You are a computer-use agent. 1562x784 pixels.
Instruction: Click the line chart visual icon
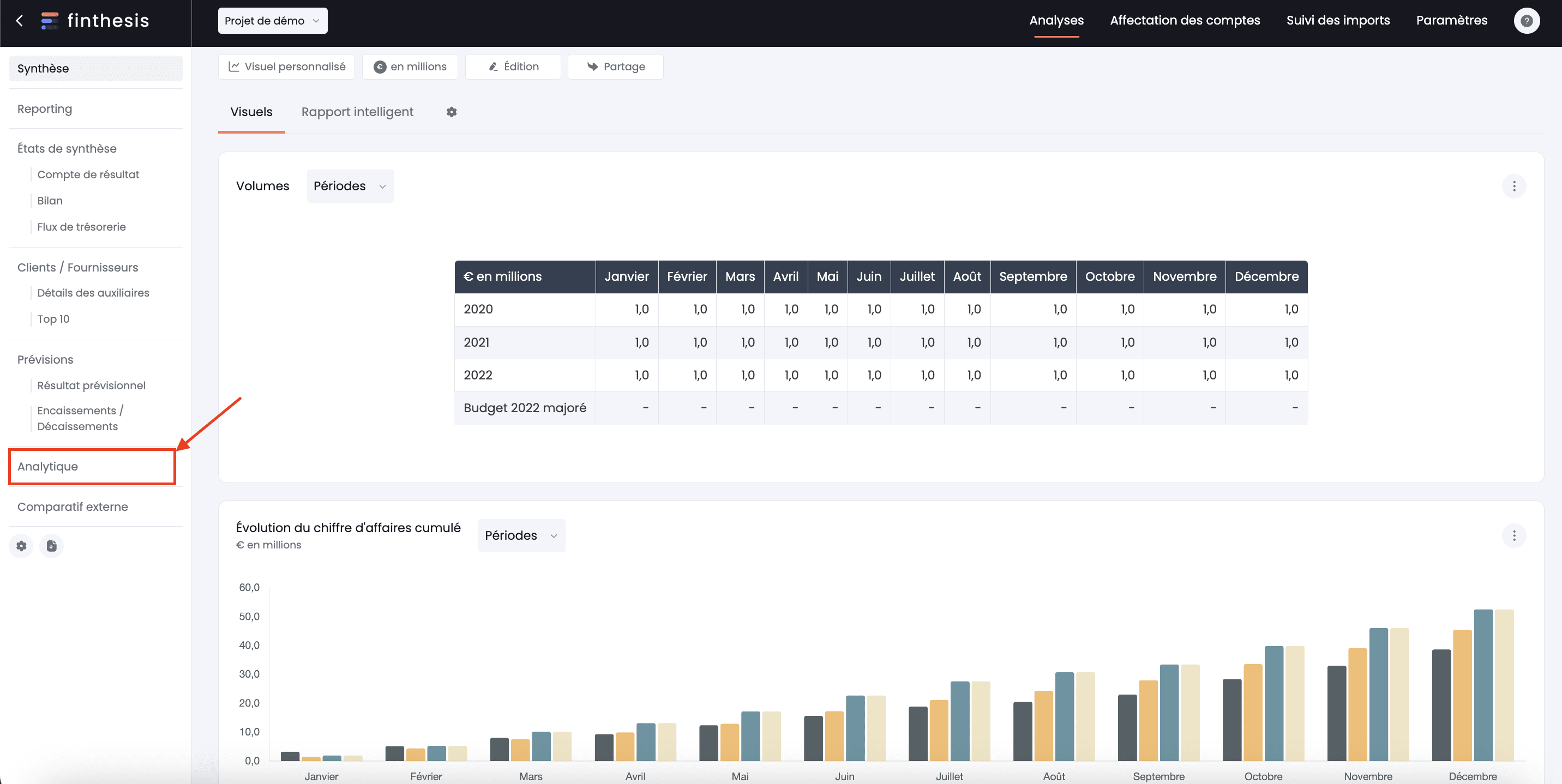233,67
